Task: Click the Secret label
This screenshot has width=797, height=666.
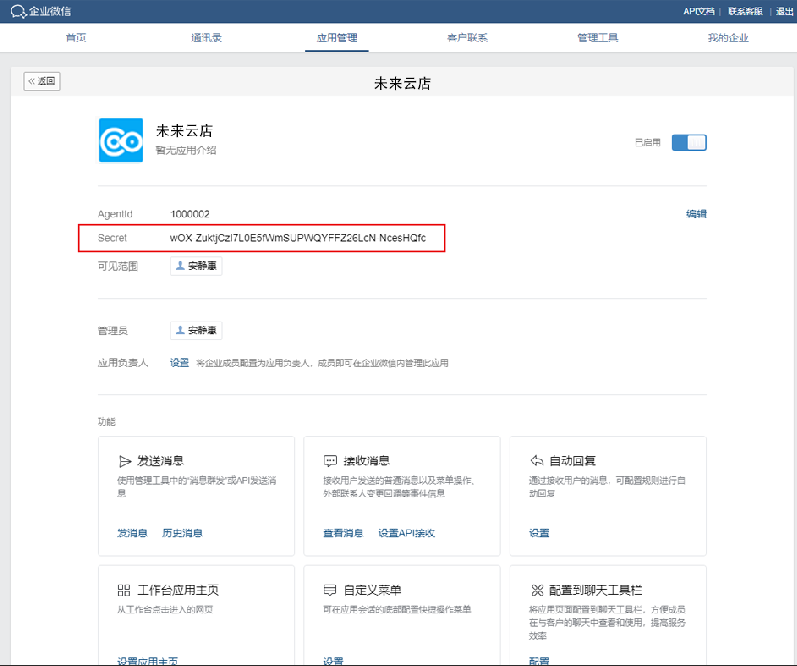Action: pos(112,238)
